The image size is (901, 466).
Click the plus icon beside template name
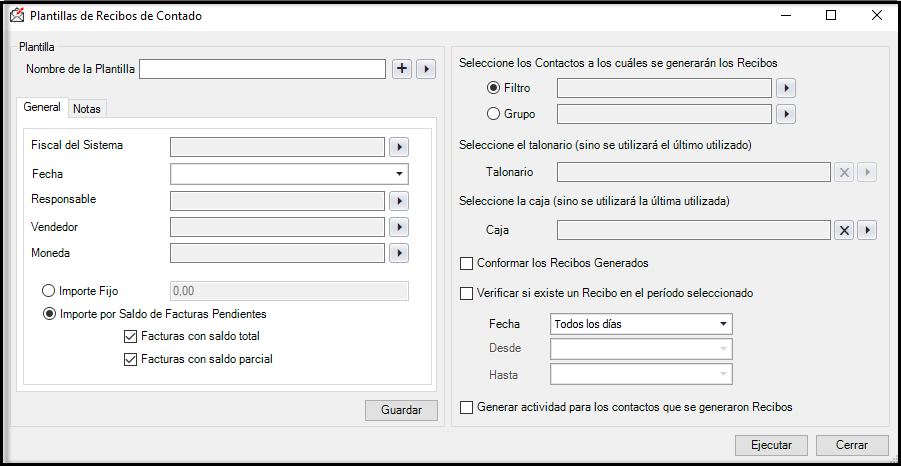402,69
